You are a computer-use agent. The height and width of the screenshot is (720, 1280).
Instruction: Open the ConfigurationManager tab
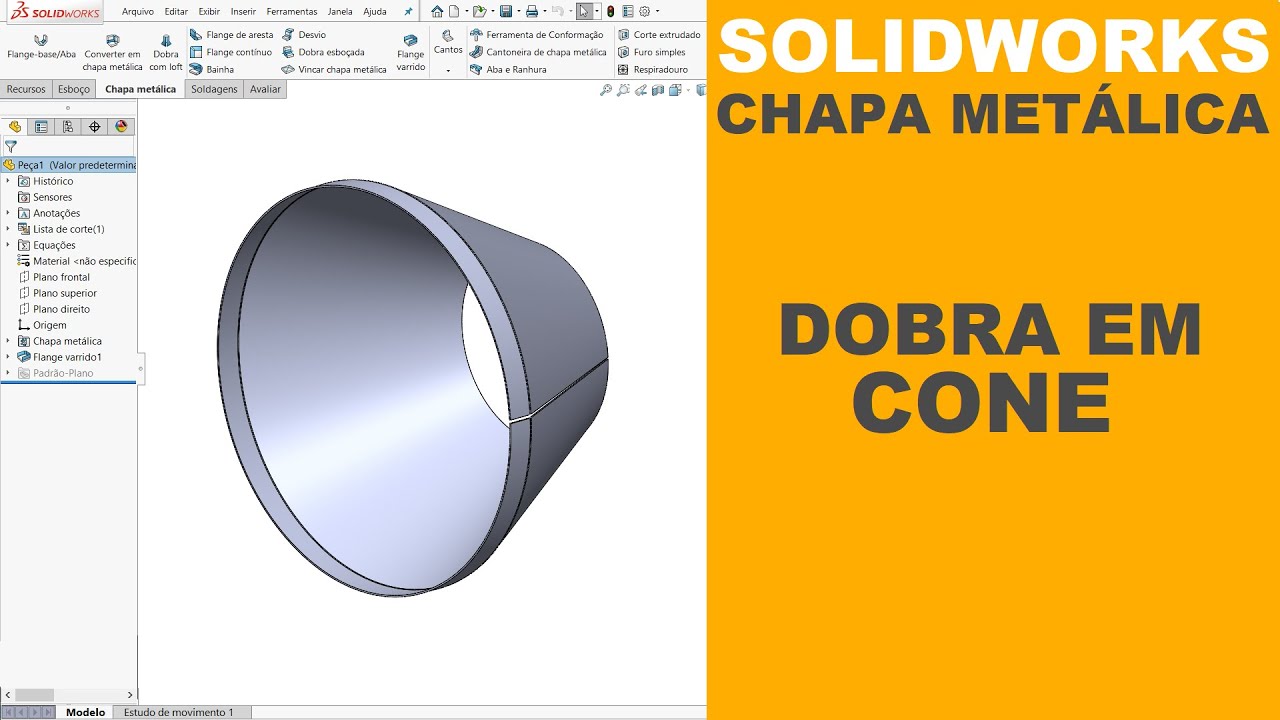(x=68, y=127)
